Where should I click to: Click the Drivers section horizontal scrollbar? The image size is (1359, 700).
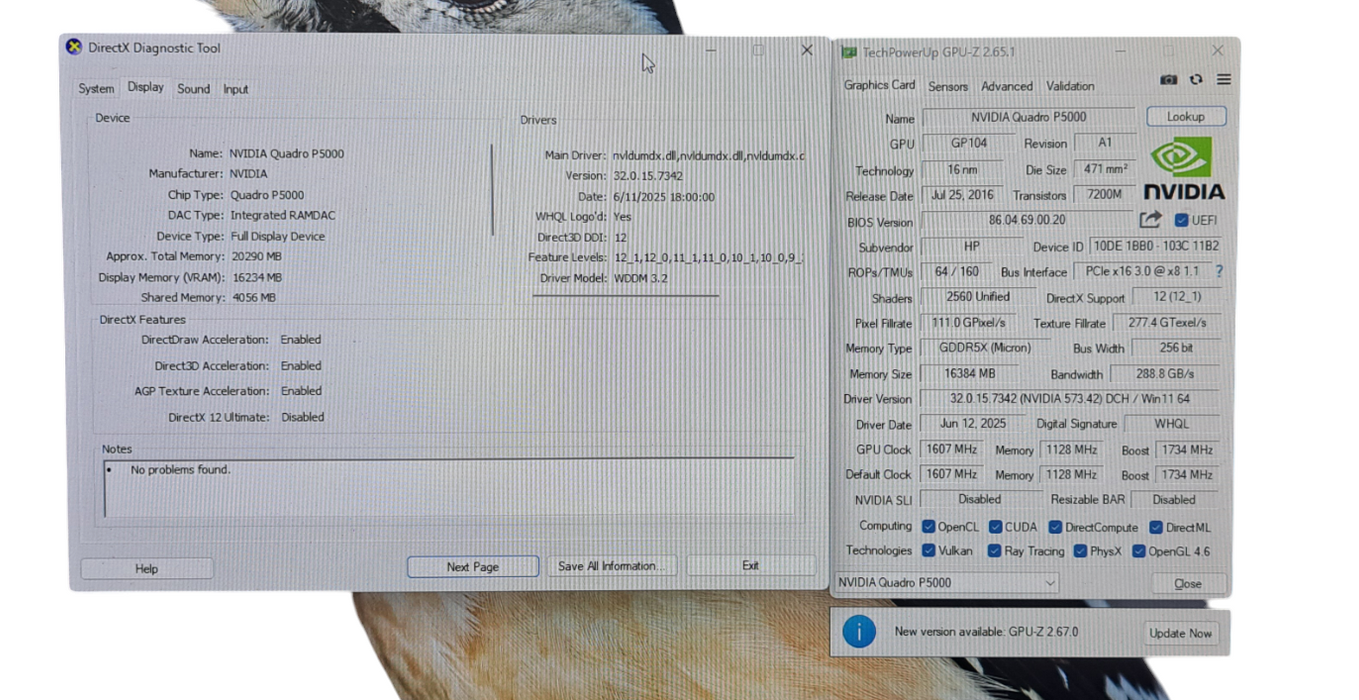[x=626, y=295]
